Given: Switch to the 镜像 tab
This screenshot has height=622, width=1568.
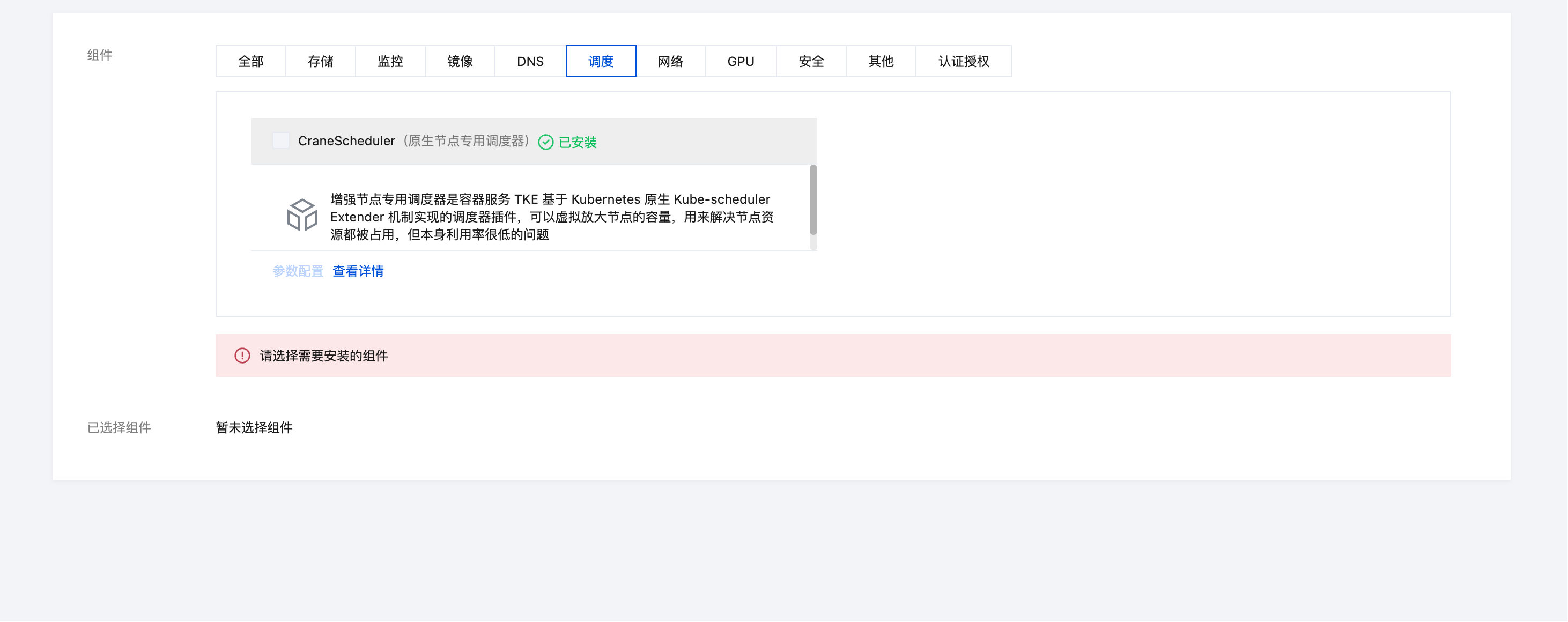Looking at the screenshot, I should tap(460, 62).
